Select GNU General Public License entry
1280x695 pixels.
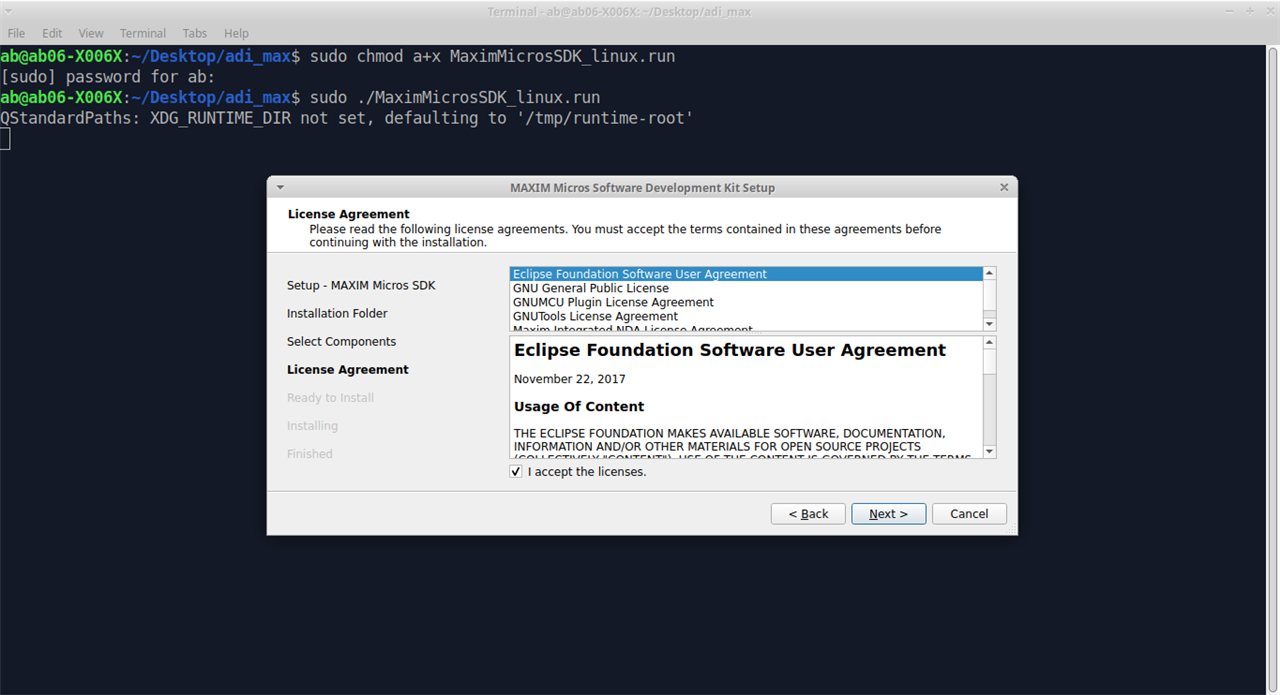point(591,288)
